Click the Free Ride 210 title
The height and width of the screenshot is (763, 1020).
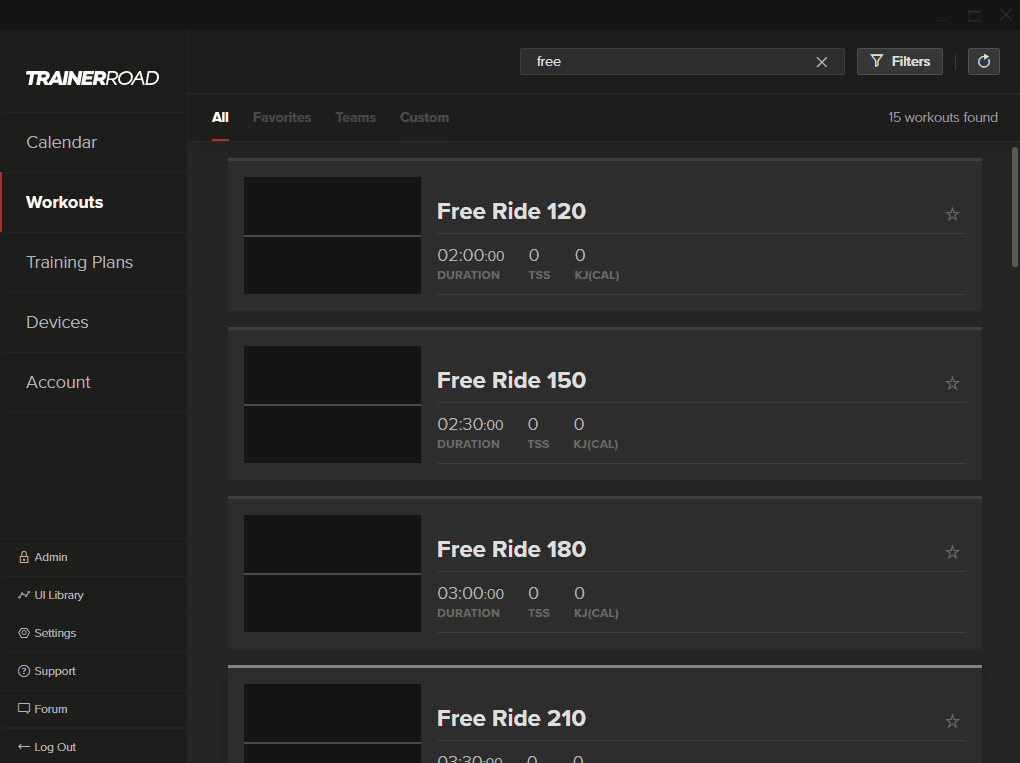511,718
